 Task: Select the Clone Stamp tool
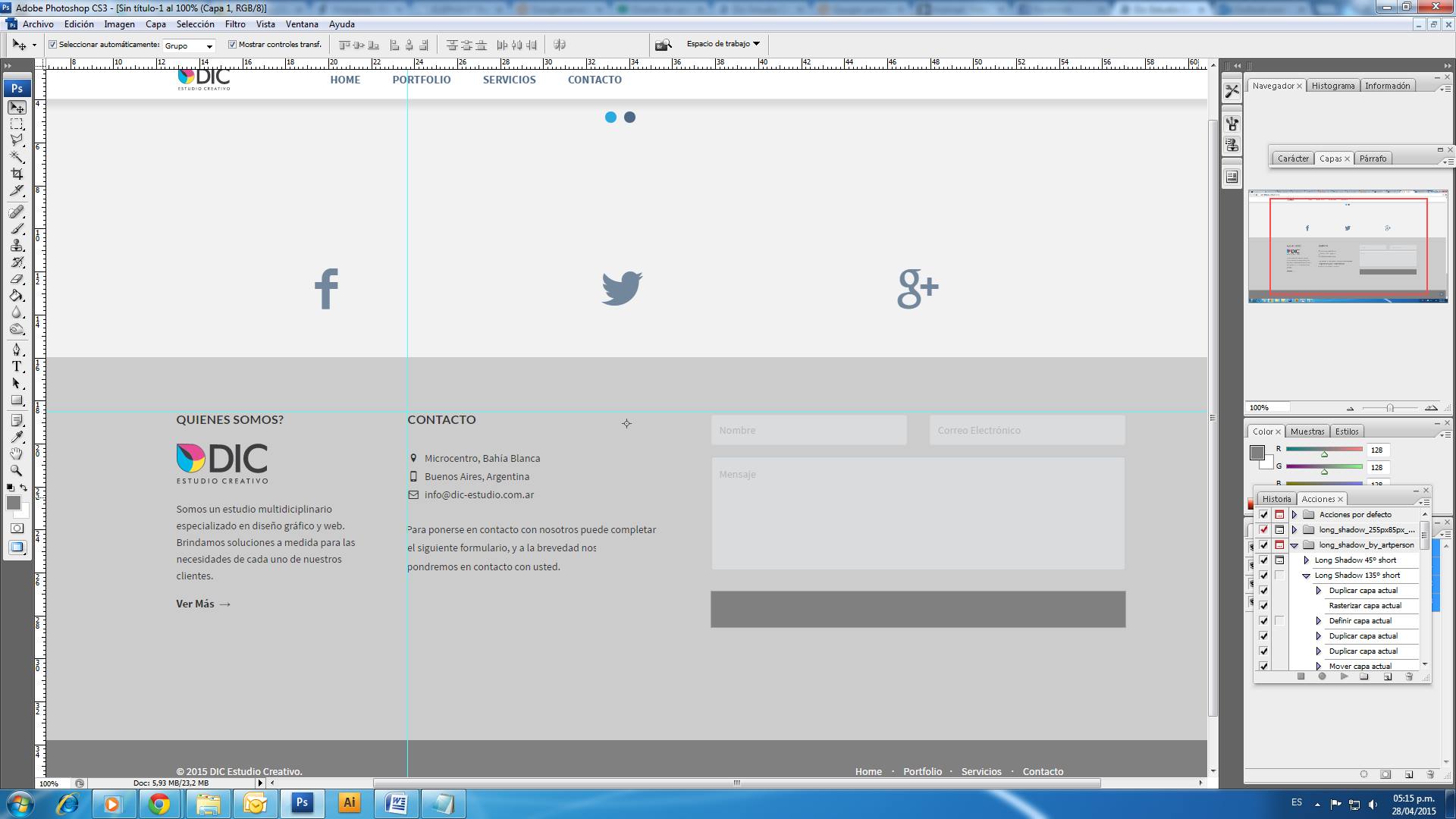(17, 246)
